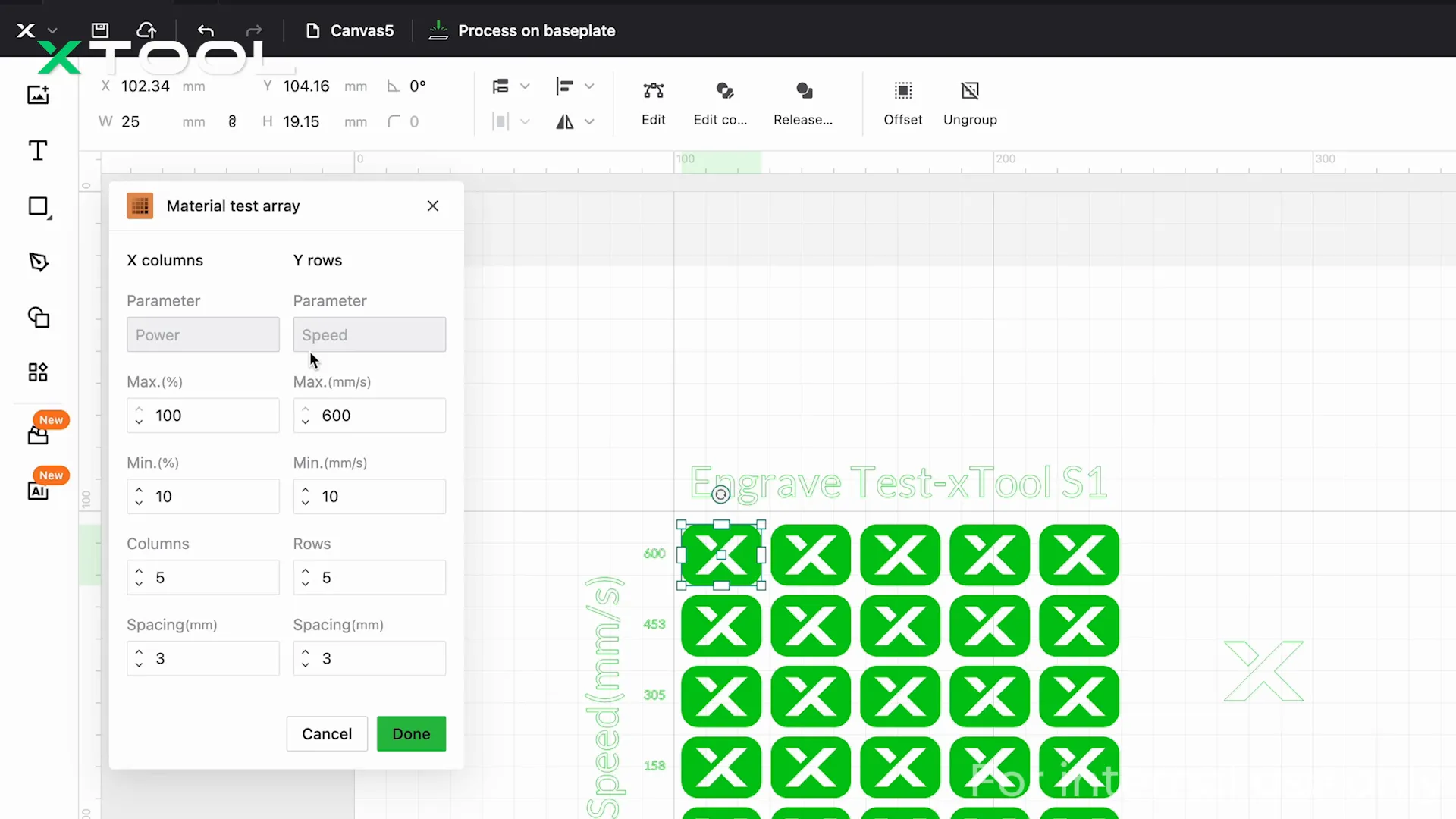
Task: Open the AI image tool
Action: pyautogui.click(x=38, y=491)
